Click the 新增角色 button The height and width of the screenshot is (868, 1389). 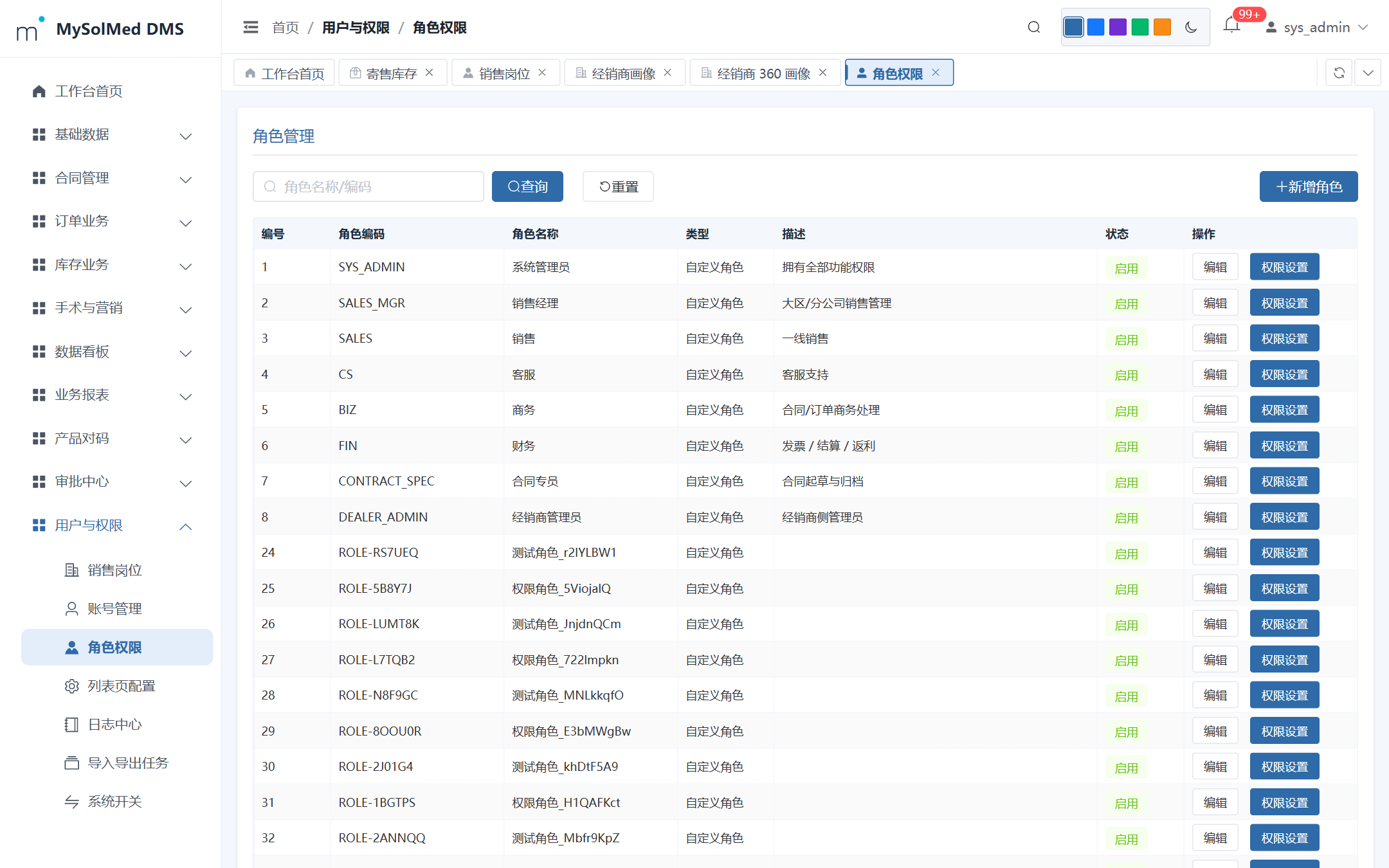[x=1309, y=186]
